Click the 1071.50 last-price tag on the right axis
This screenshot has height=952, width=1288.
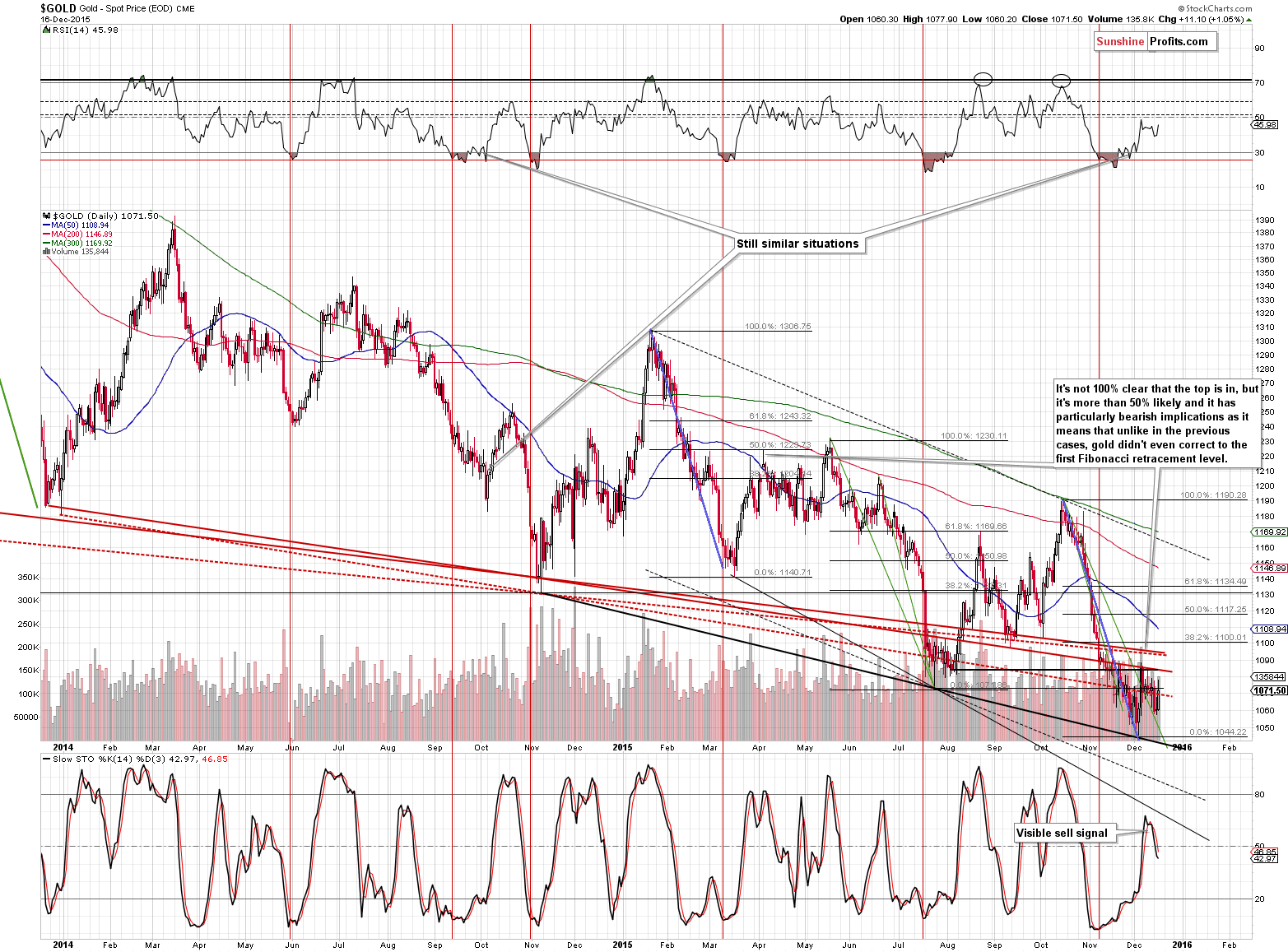pyautogui.click(x=1271, y=690)
